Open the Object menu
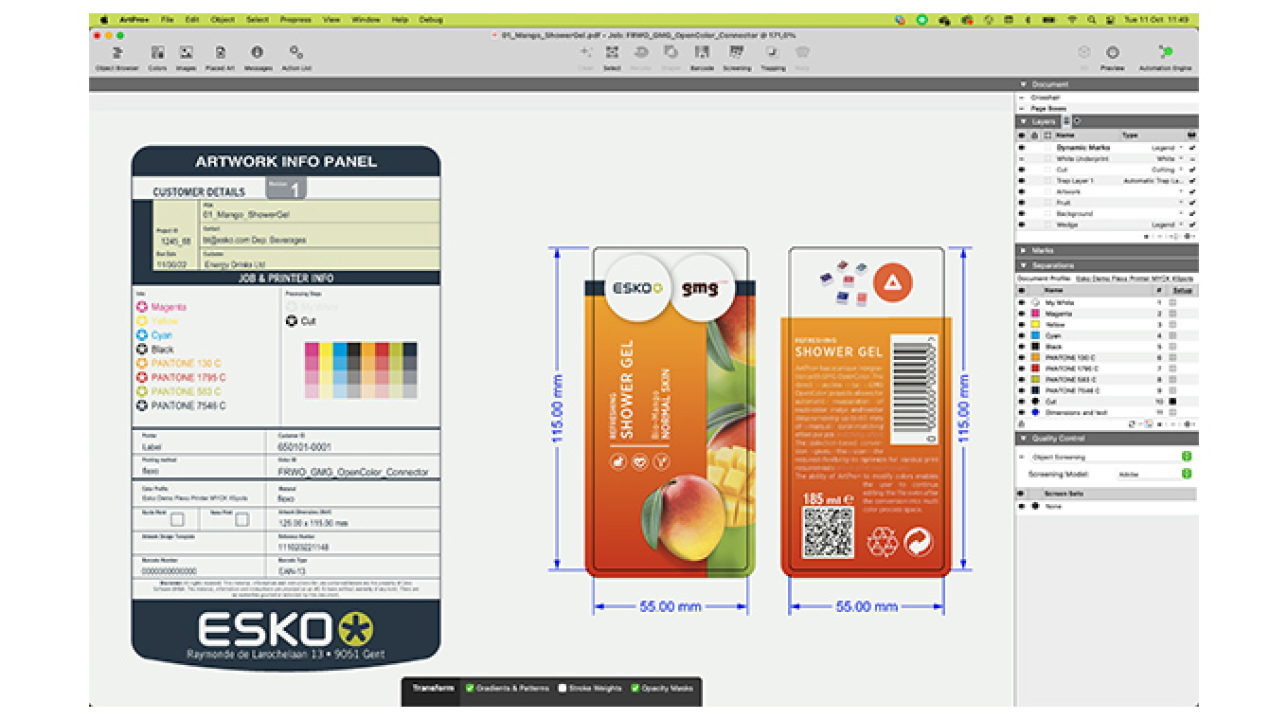The width and height of the screenshot is (1280, 720). (x=223, y=19)
